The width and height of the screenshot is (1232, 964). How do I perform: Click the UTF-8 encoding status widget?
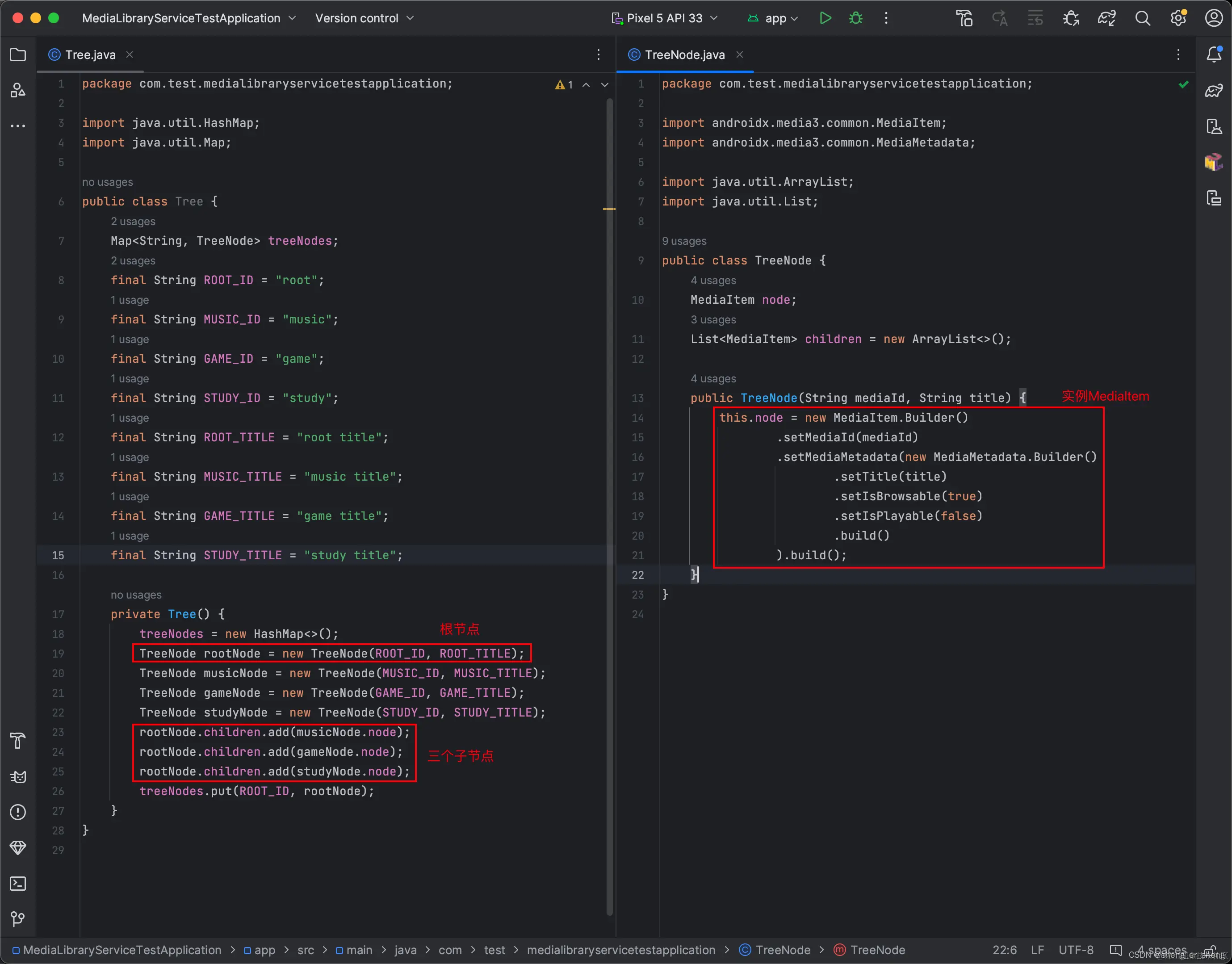pyautogui.click(x=1076, y=950)
